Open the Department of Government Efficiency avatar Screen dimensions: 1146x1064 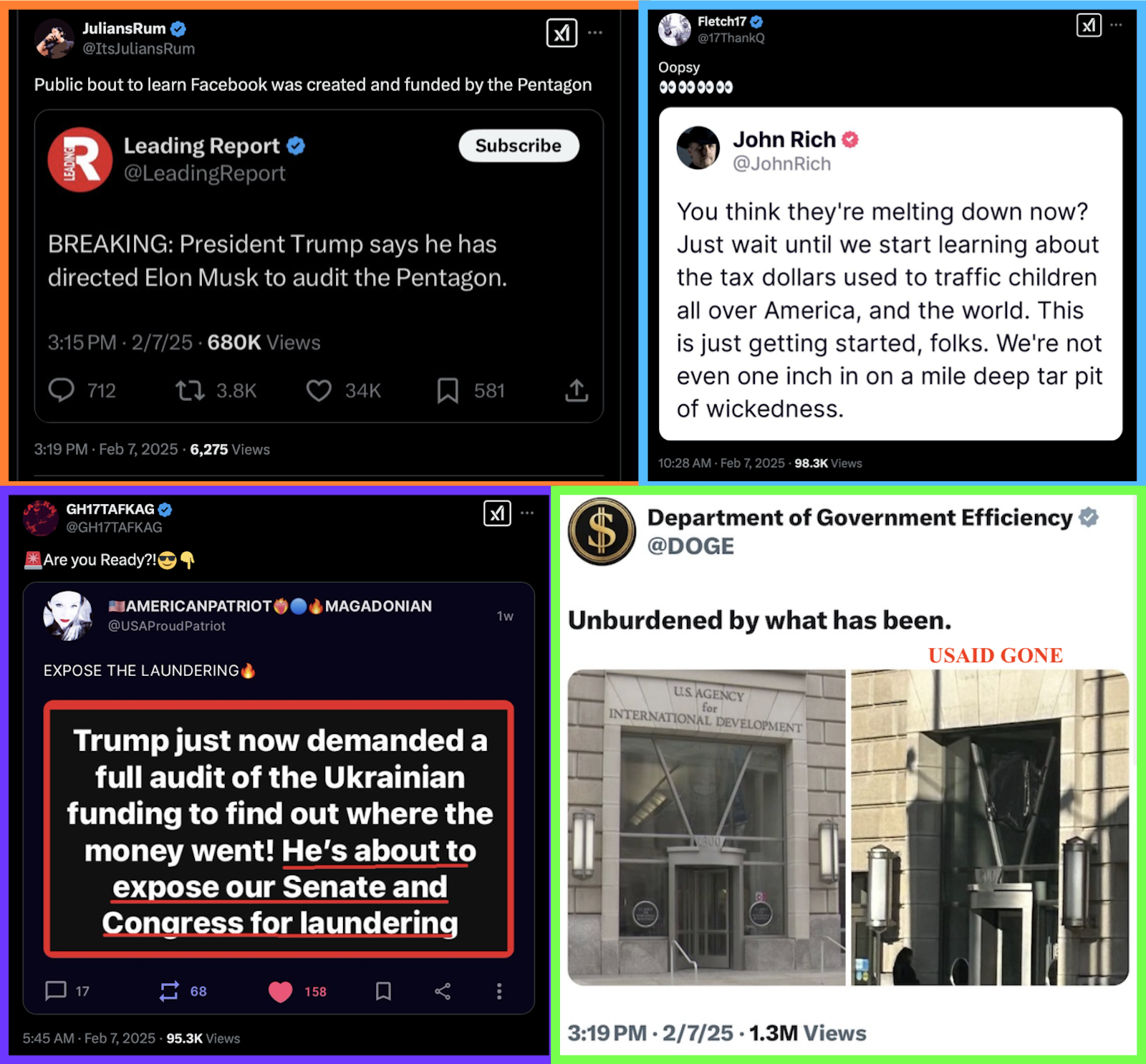pyautogui.click(x=602, y=532)
